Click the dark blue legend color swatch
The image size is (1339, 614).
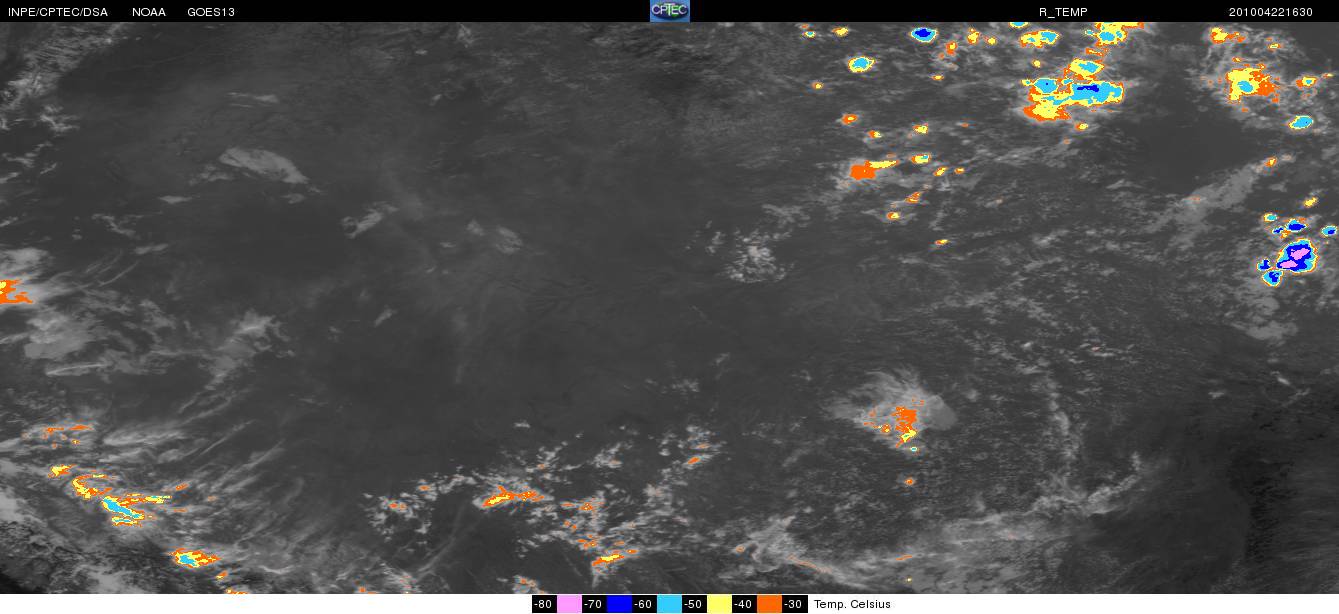pyautogui.click(x=619, y=604)
